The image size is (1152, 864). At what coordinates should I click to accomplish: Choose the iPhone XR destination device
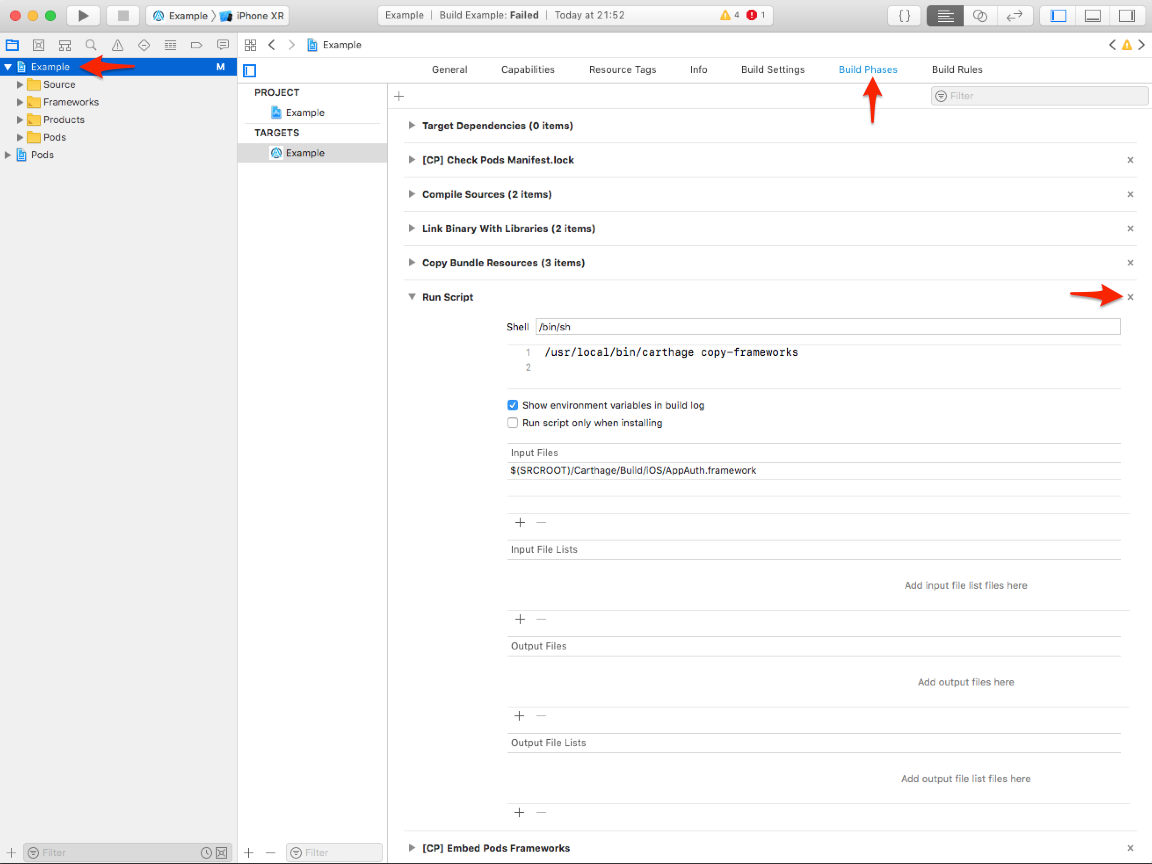(x=253, y=15)
